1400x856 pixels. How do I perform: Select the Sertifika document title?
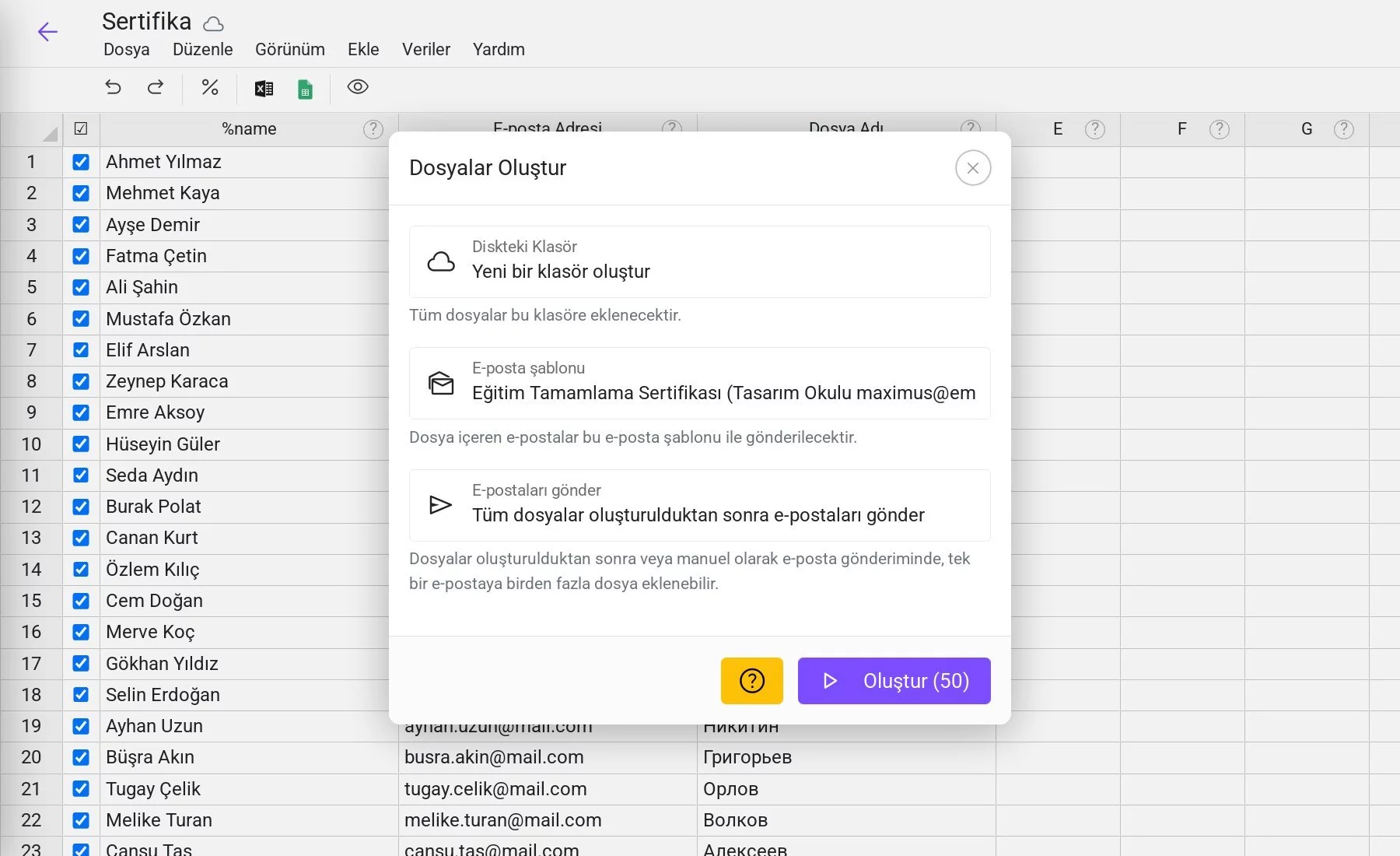coord(146,22)
